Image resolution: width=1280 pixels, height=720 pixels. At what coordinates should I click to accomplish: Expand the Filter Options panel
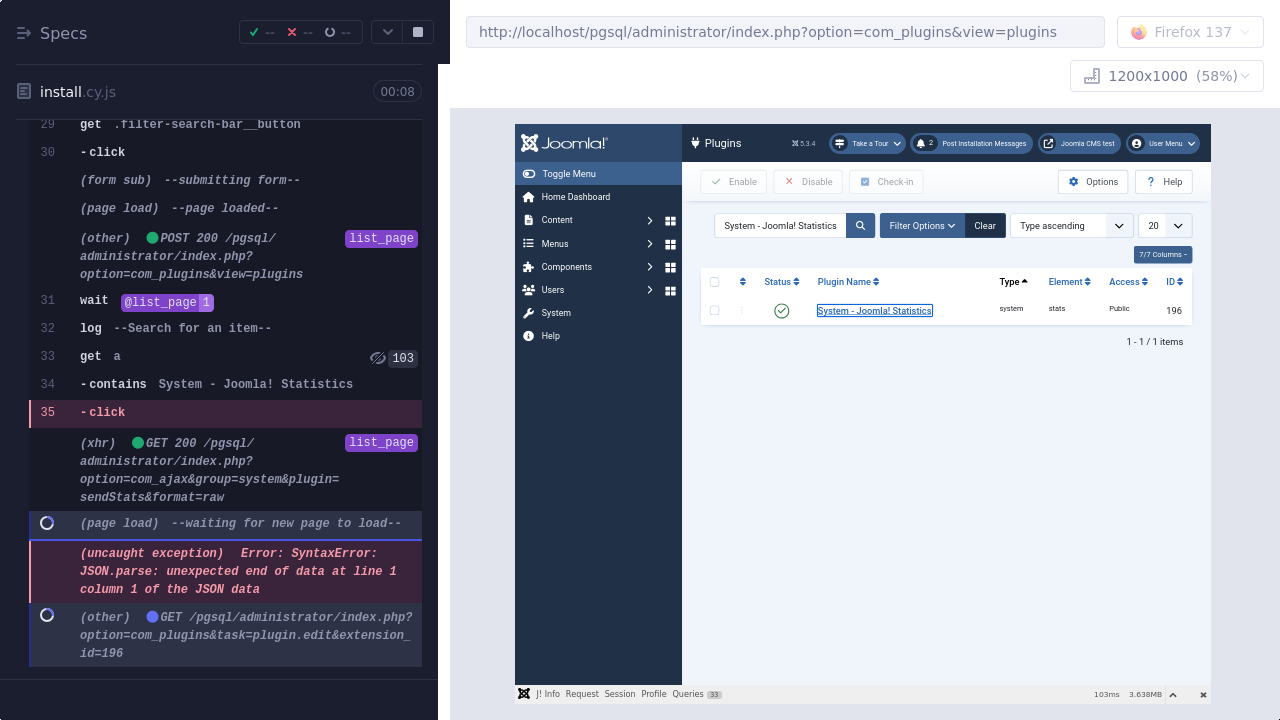pos(922,226)
